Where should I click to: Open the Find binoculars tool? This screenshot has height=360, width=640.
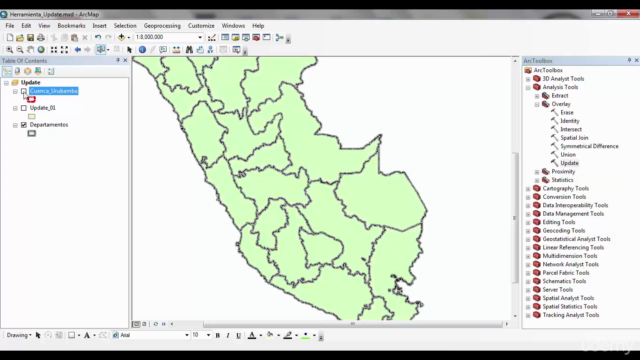click(x=189, y=50)
